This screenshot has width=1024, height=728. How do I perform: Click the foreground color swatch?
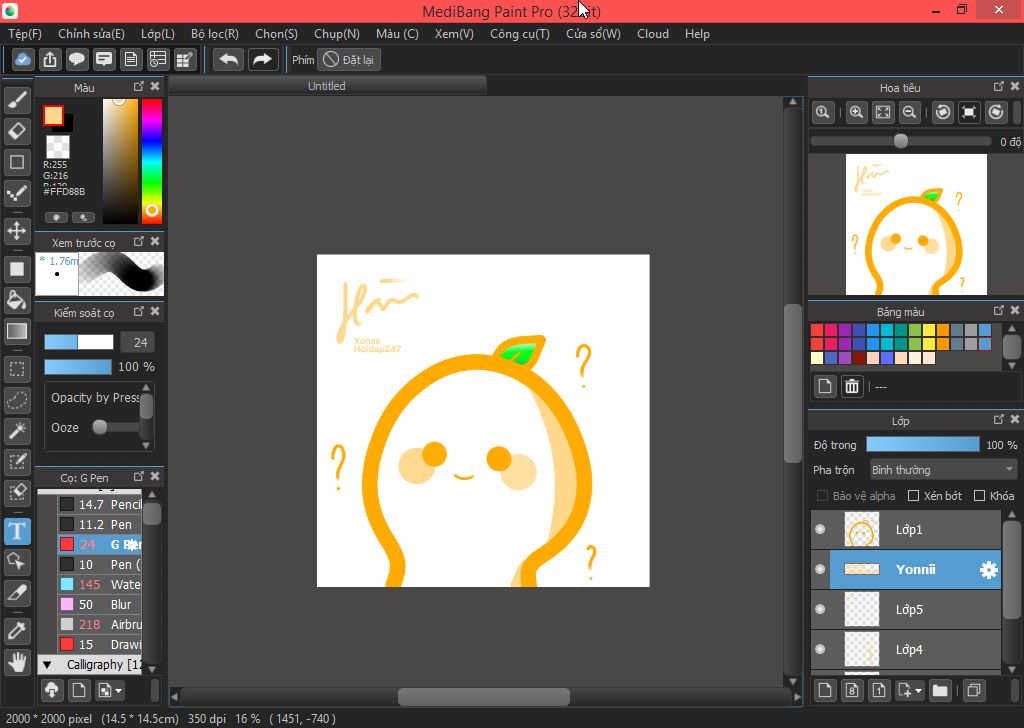point(54,116)
